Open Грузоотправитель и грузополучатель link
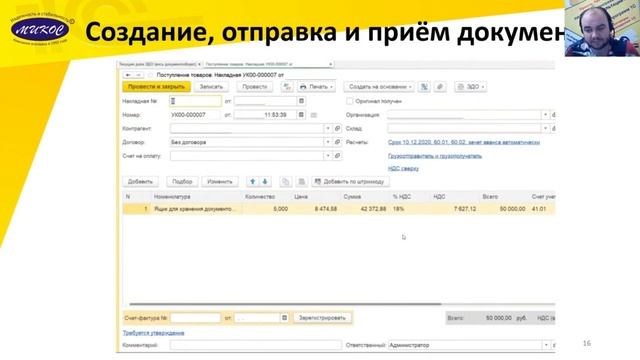Screen dimensions: 640x360 (435, 156)
